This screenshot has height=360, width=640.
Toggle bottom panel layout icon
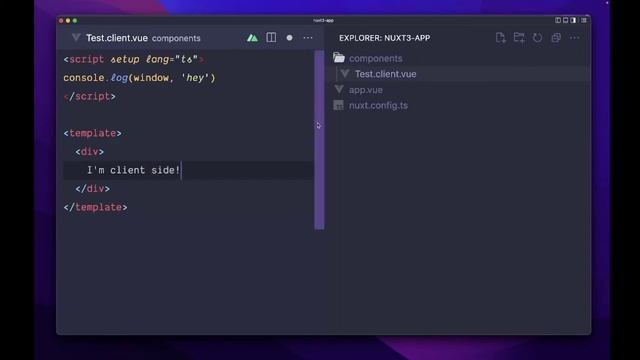(x=565, y=20)
